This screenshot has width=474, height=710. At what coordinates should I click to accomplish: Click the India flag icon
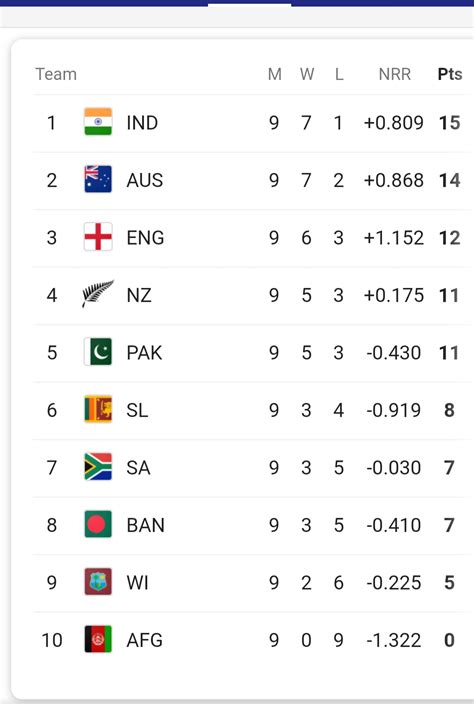(98, 122)
